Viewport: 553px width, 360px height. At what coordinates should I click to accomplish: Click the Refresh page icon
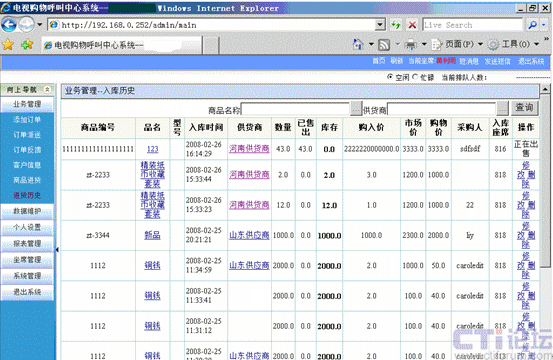click(x=396, y=25)
